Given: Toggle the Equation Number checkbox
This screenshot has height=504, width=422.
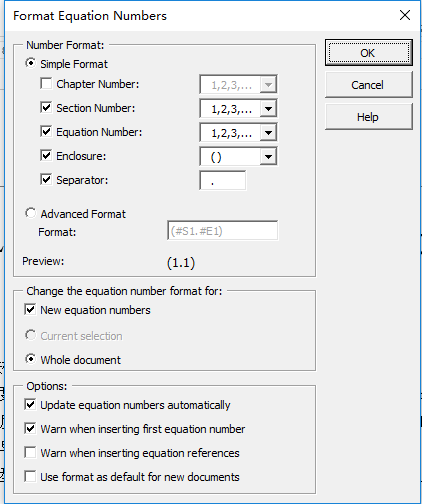Looking at the screenshot, I should [x=46, y=131].
